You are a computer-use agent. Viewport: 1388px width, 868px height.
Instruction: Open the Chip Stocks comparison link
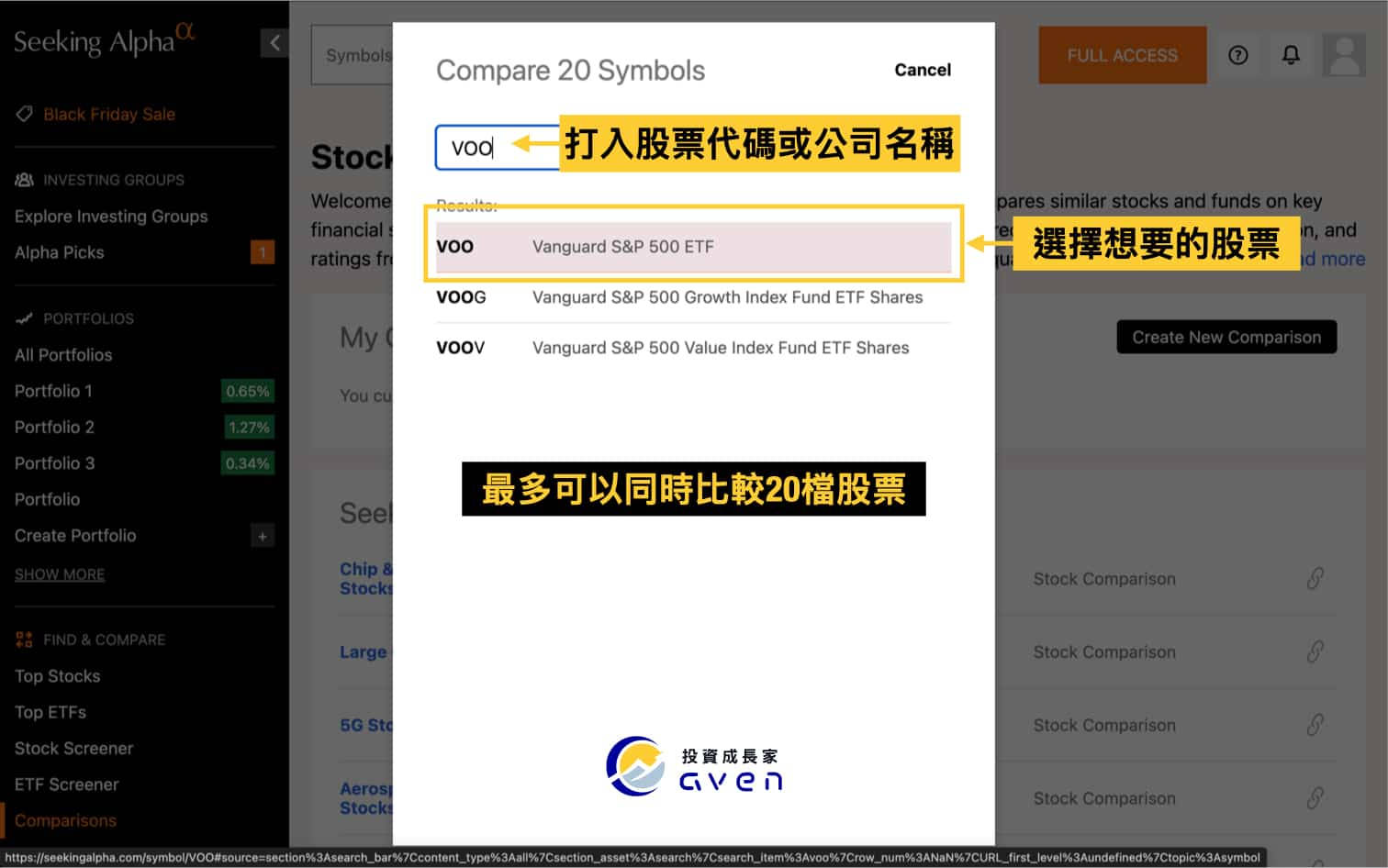point(366,579)
